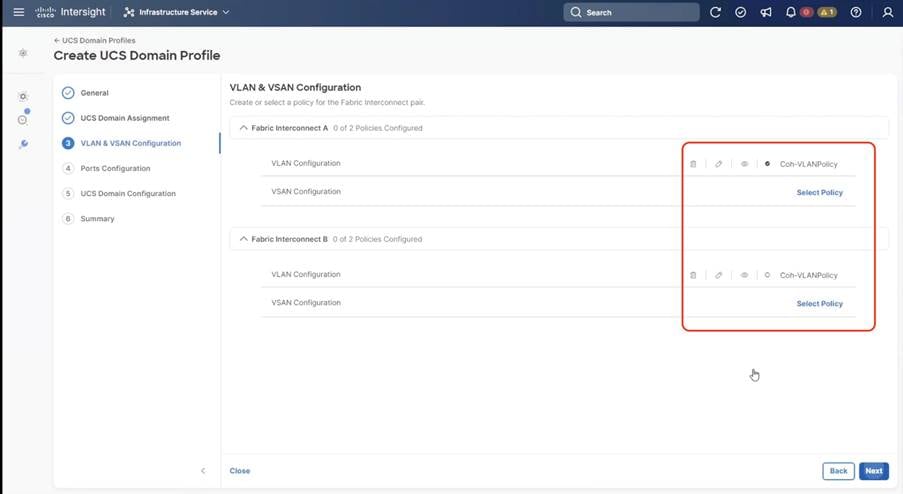Viewport: 903px width, 494px height.
Task: Open the notifications bell icon
Action: 791,12
